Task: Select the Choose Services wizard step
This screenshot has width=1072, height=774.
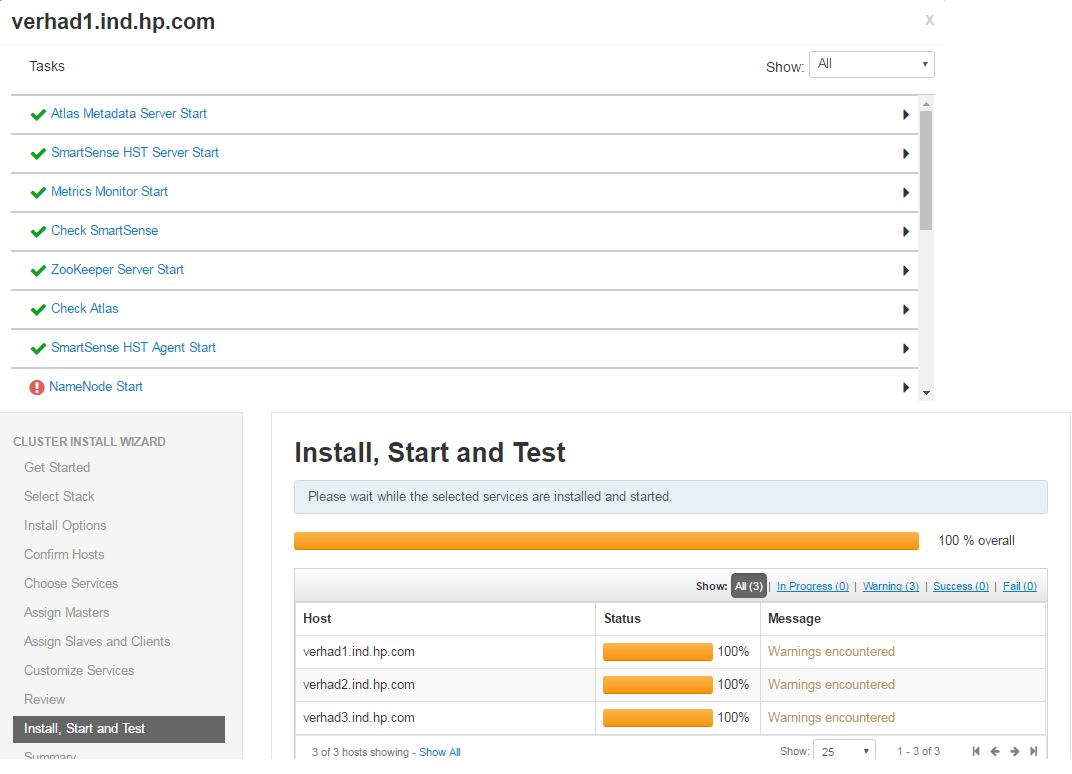Action: pyautogui.click(x=70, y=583)
